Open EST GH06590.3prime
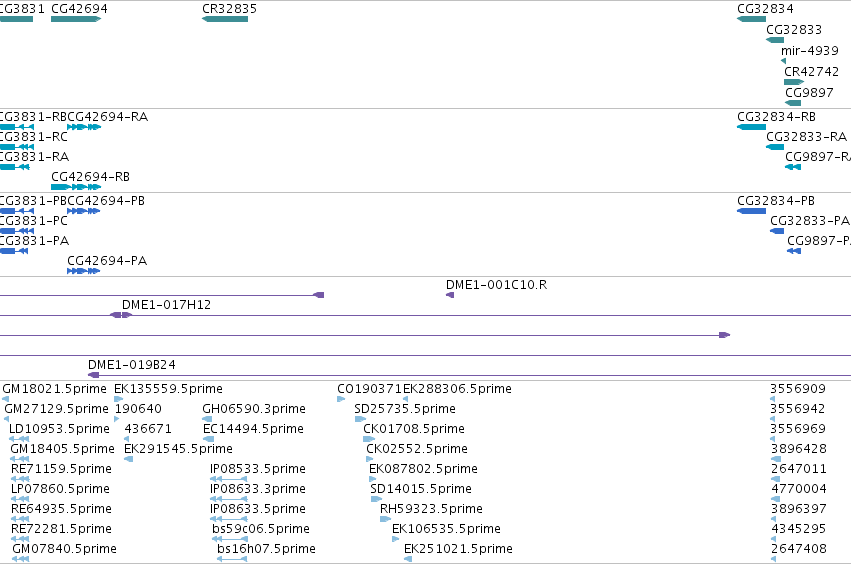This screenshot has height=564, width=851. 254,409
